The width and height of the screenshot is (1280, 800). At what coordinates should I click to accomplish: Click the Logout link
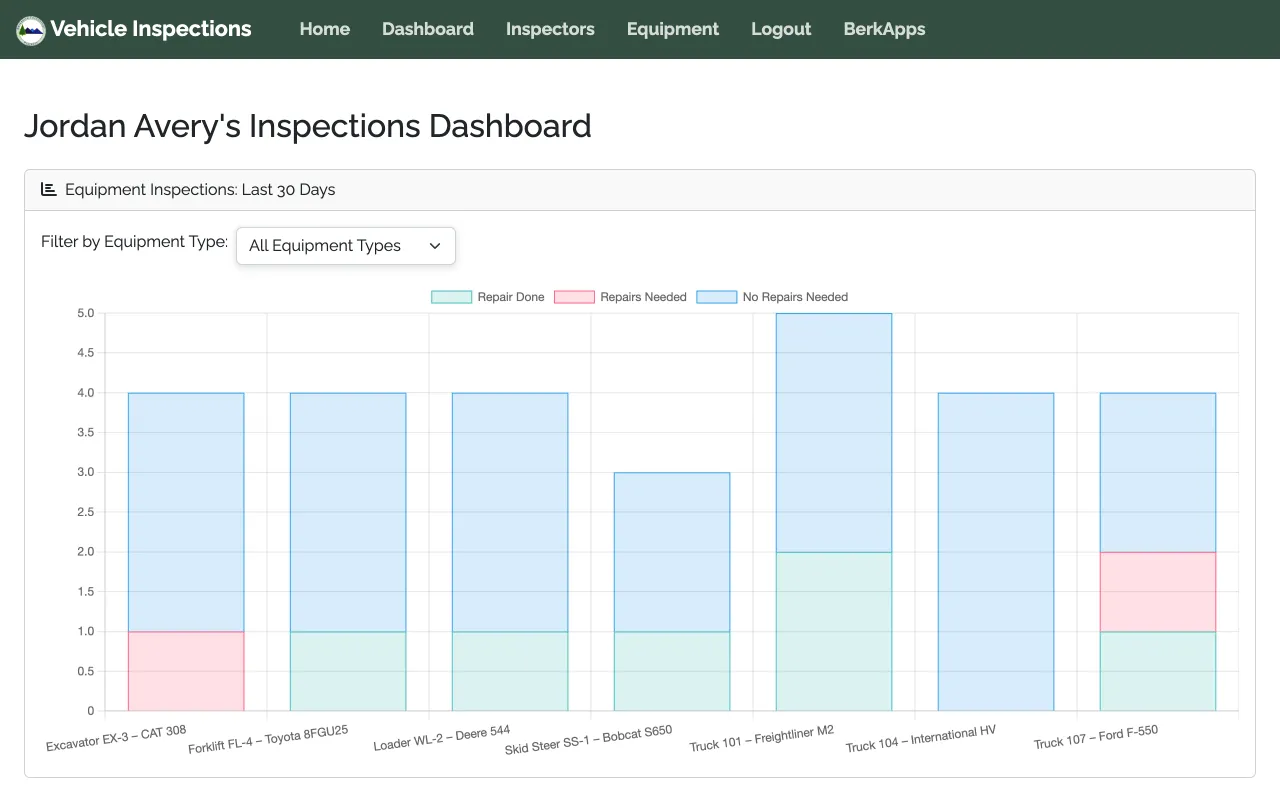781,29
